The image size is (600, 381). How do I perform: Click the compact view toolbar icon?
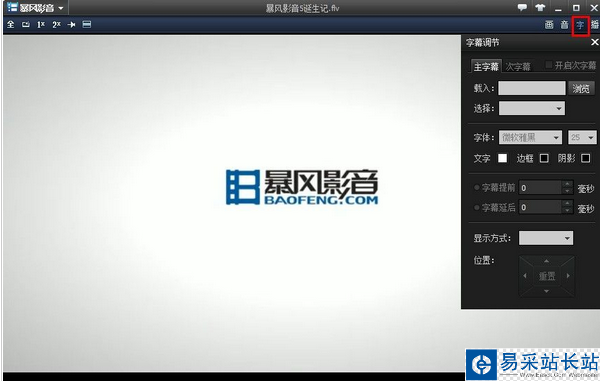click(87, 24)
